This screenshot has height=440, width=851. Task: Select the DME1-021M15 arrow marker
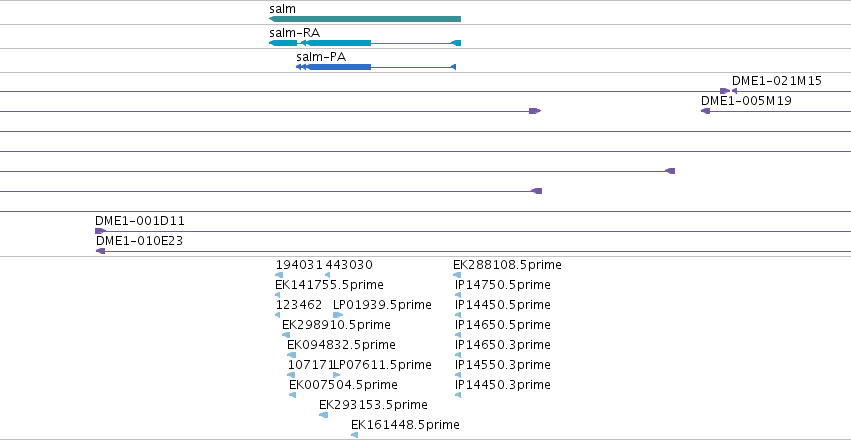coord(734,91)
